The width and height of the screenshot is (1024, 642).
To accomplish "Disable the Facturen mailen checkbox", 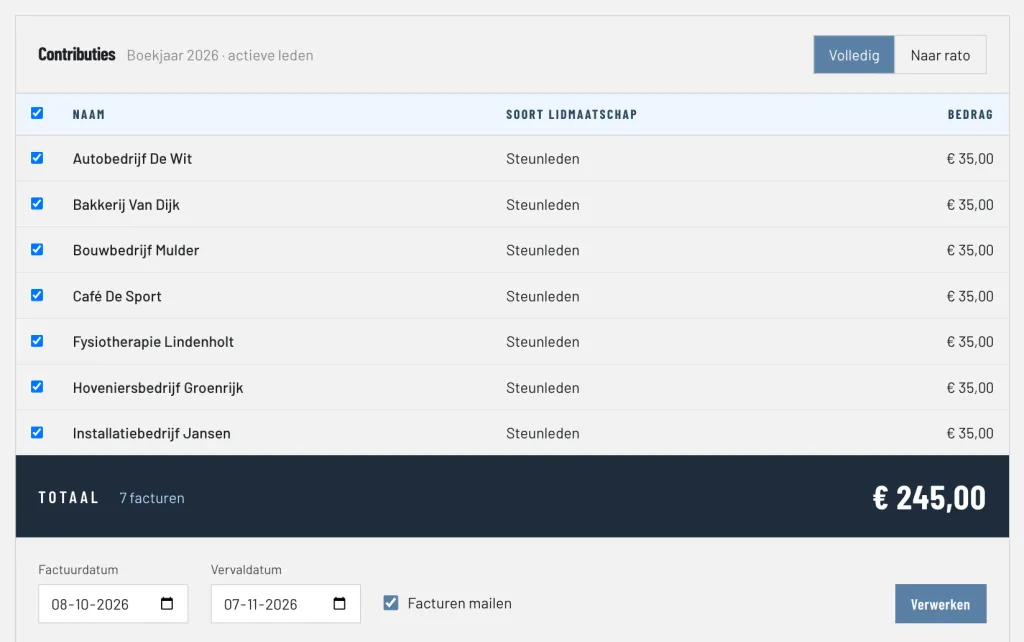I will (x=391, y=603).
